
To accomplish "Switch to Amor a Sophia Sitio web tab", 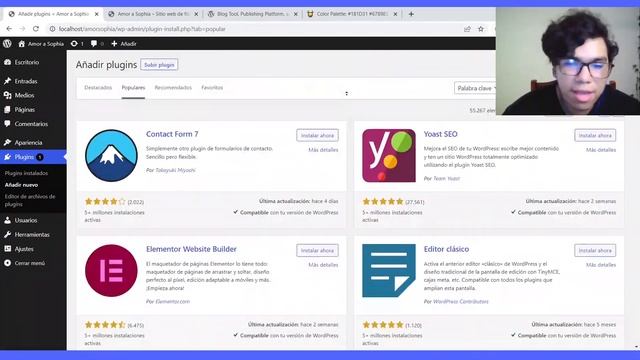I will point(153,14).
